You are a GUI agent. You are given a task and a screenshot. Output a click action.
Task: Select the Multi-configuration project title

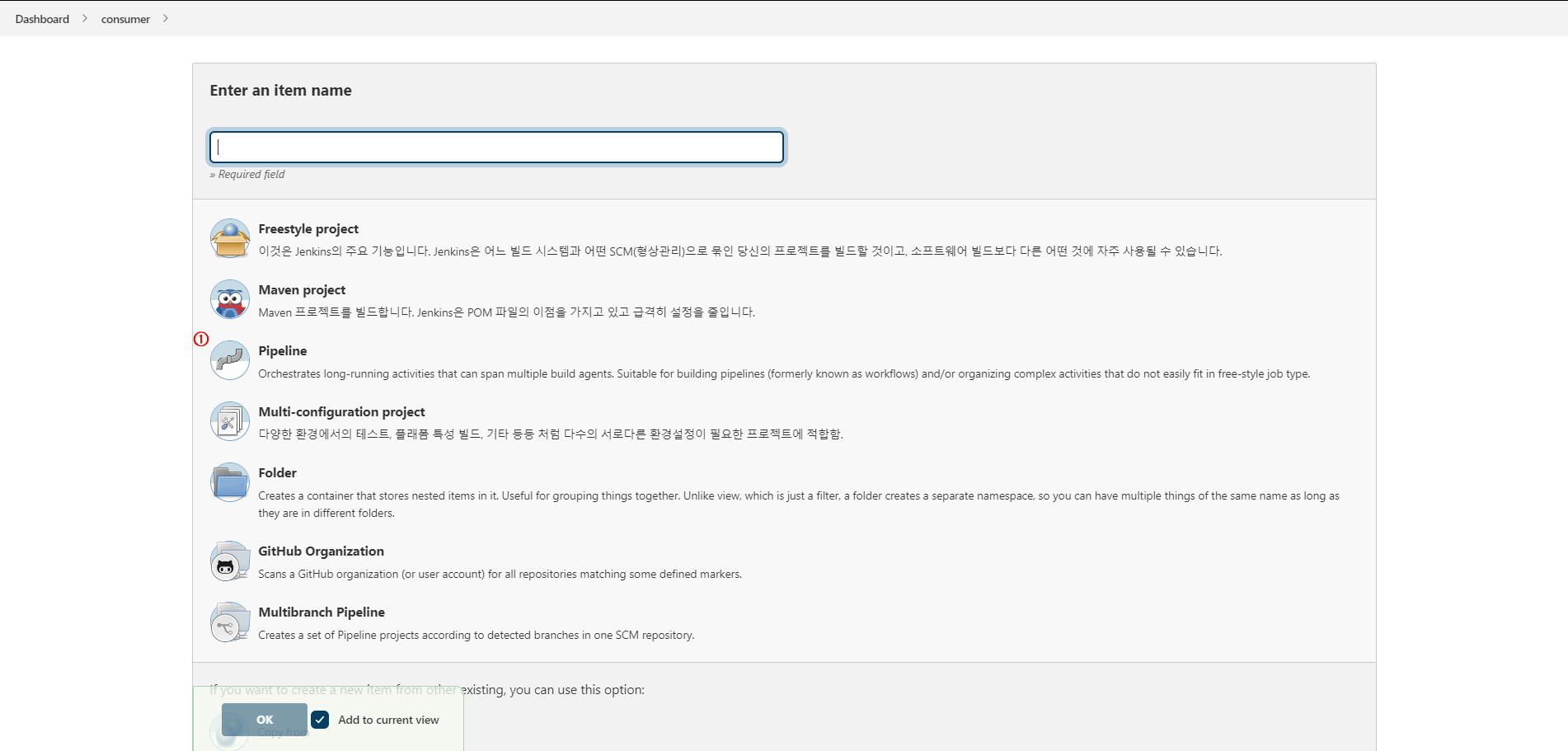click(x=341, y=412)
